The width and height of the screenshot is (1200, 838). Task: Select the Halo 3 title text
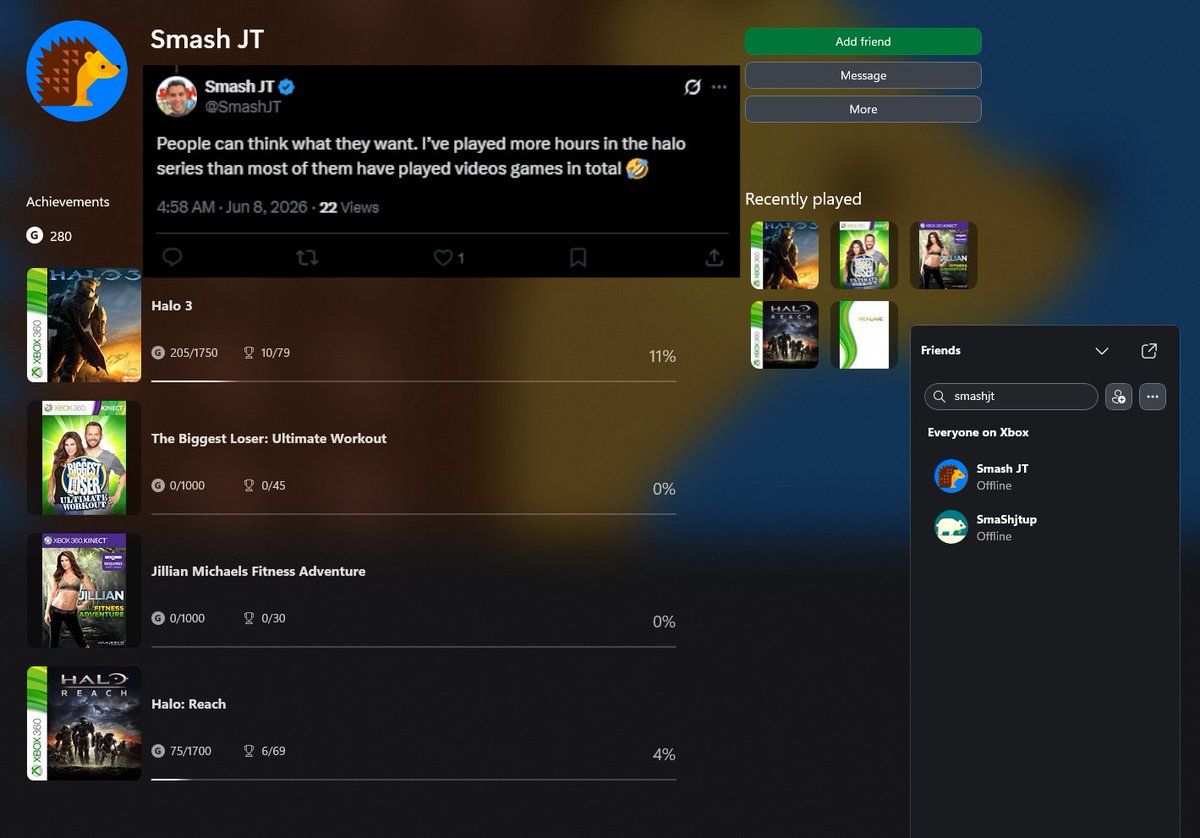pyautogui.click(x=172, y=305)
